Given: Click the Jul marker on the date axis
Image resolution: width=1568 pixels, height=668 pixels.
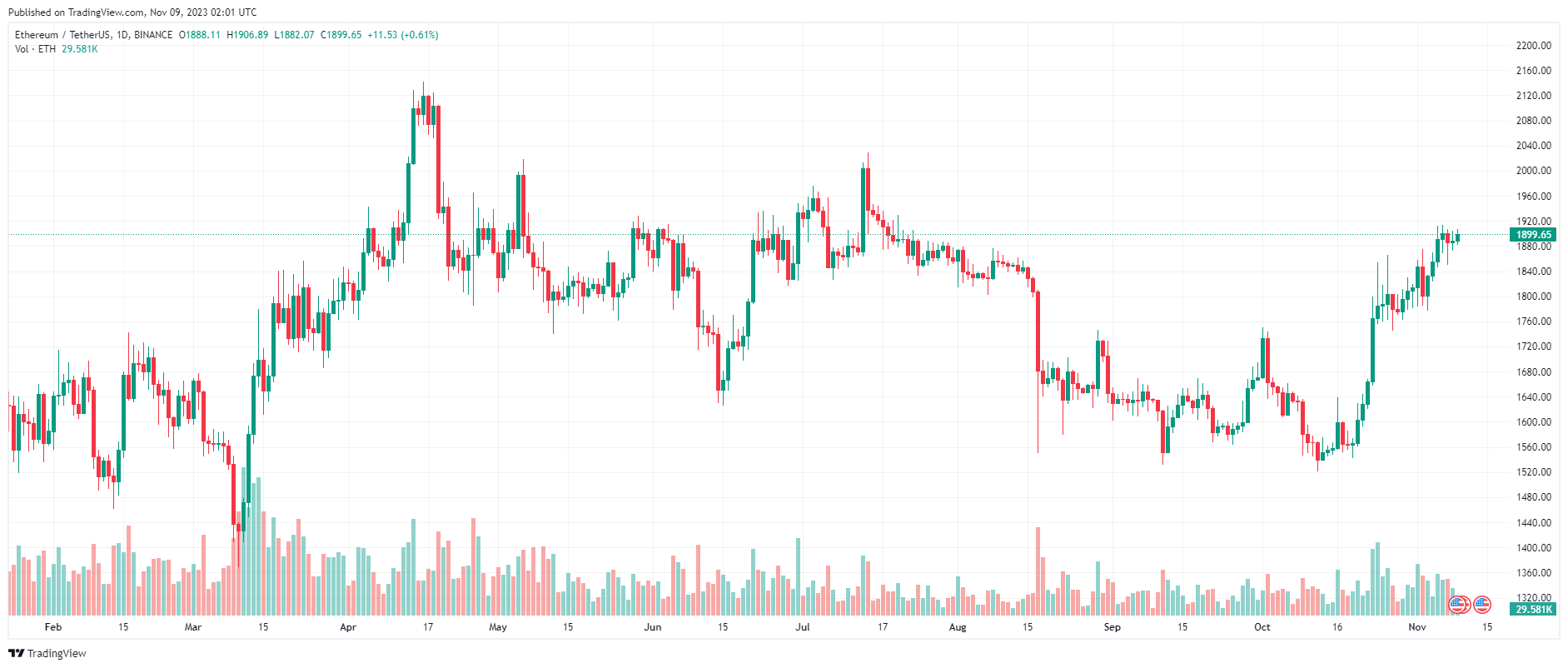Looking at the screenshot, I should [802, 627].
